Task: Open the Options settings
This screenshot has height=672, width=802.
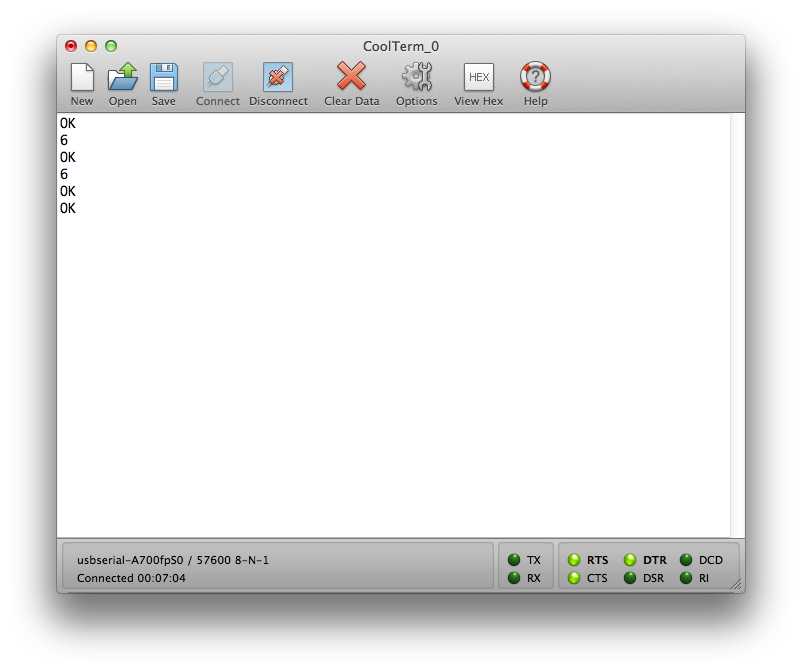Action: point(416,80)
